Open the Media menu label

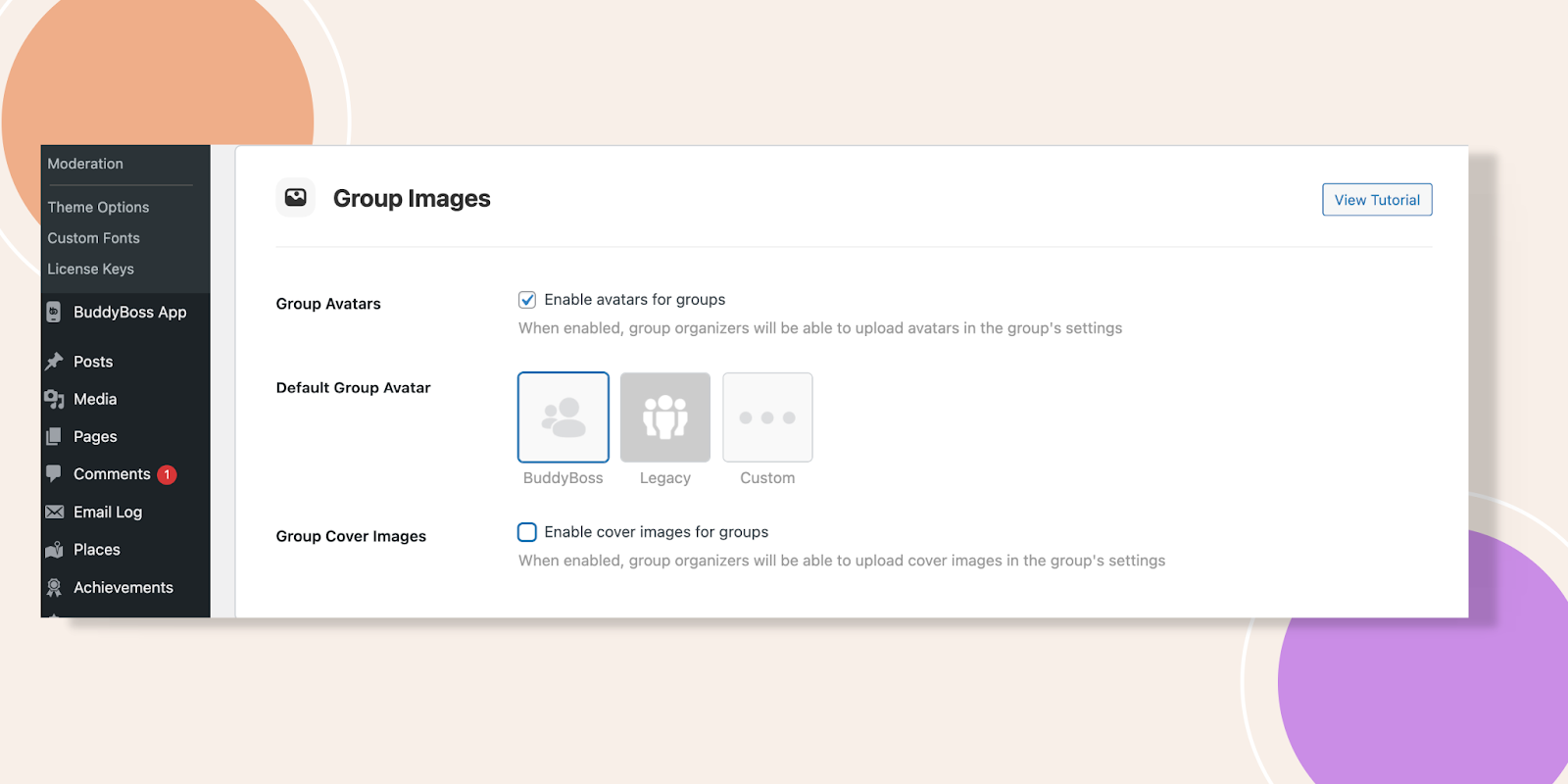click(x=95, y=399)
